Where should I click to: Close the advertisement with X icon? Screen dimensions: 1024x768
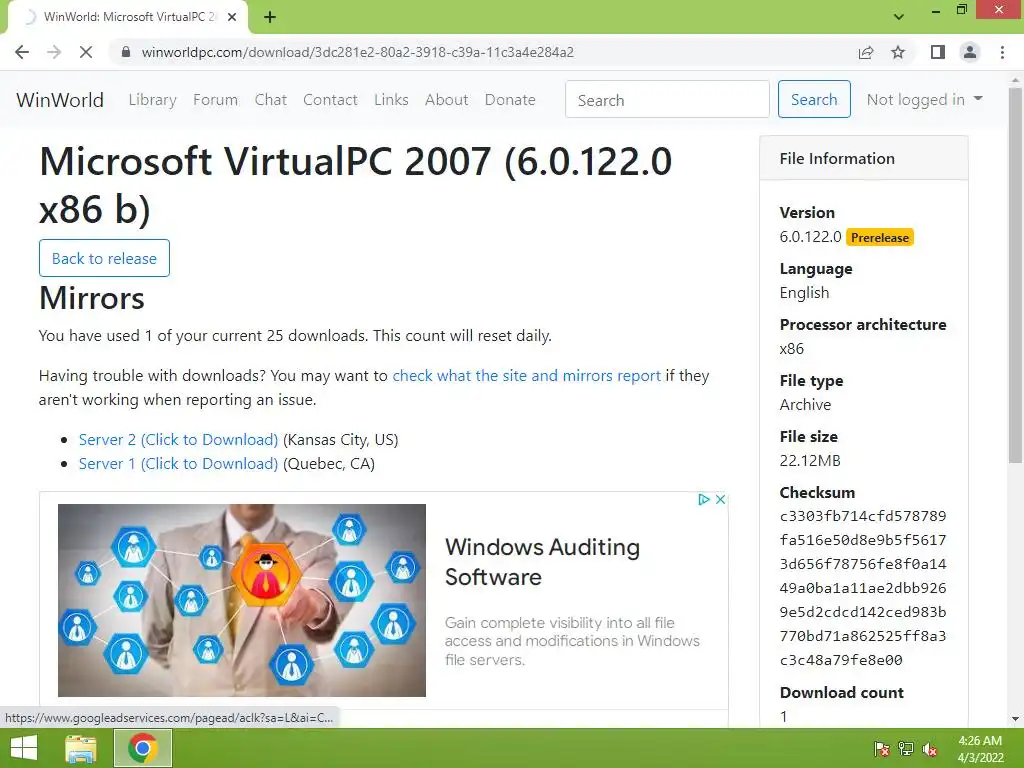point(720,500)
